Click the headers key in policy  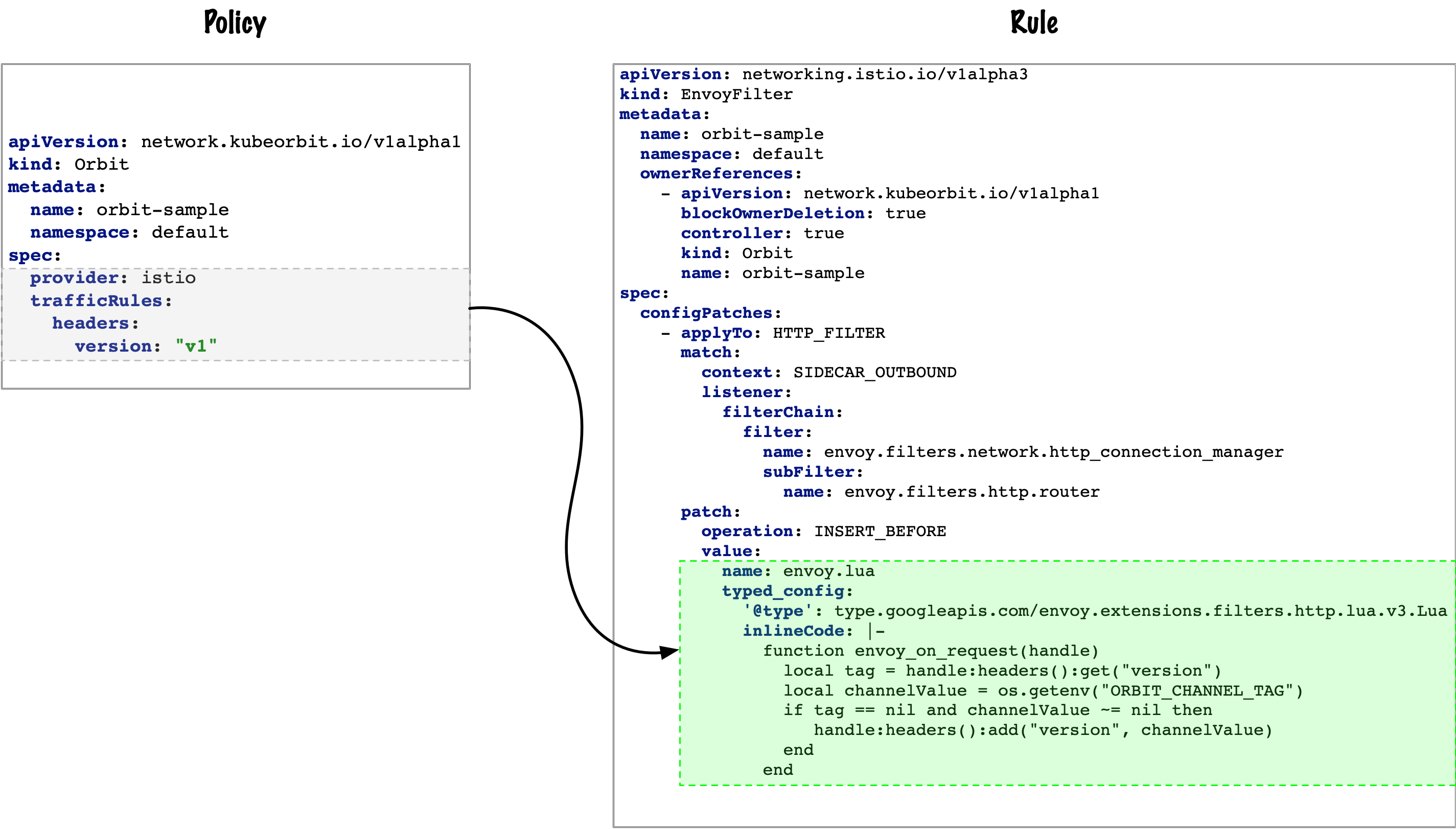click(x=90, y=324)
